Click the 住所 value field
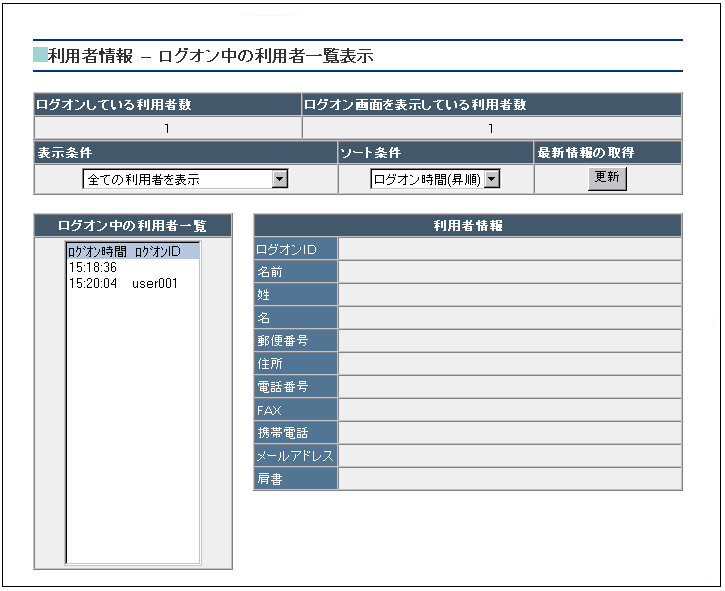Viewport: 725px width, 591px height. coord(509,364)
